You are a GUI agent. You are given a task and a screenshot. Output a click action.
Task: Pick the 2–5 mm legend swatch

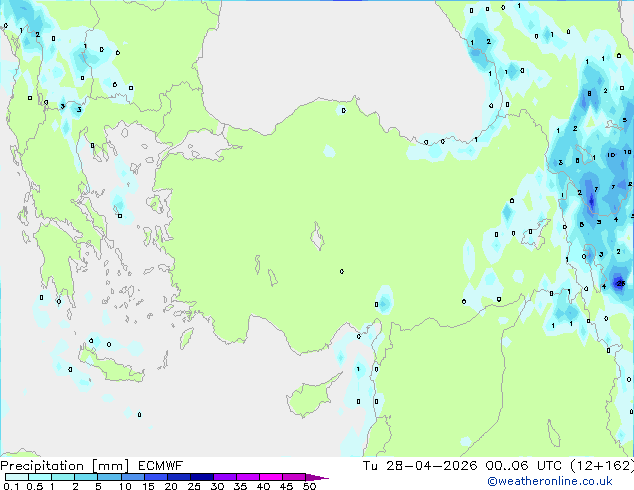[86, 477]
